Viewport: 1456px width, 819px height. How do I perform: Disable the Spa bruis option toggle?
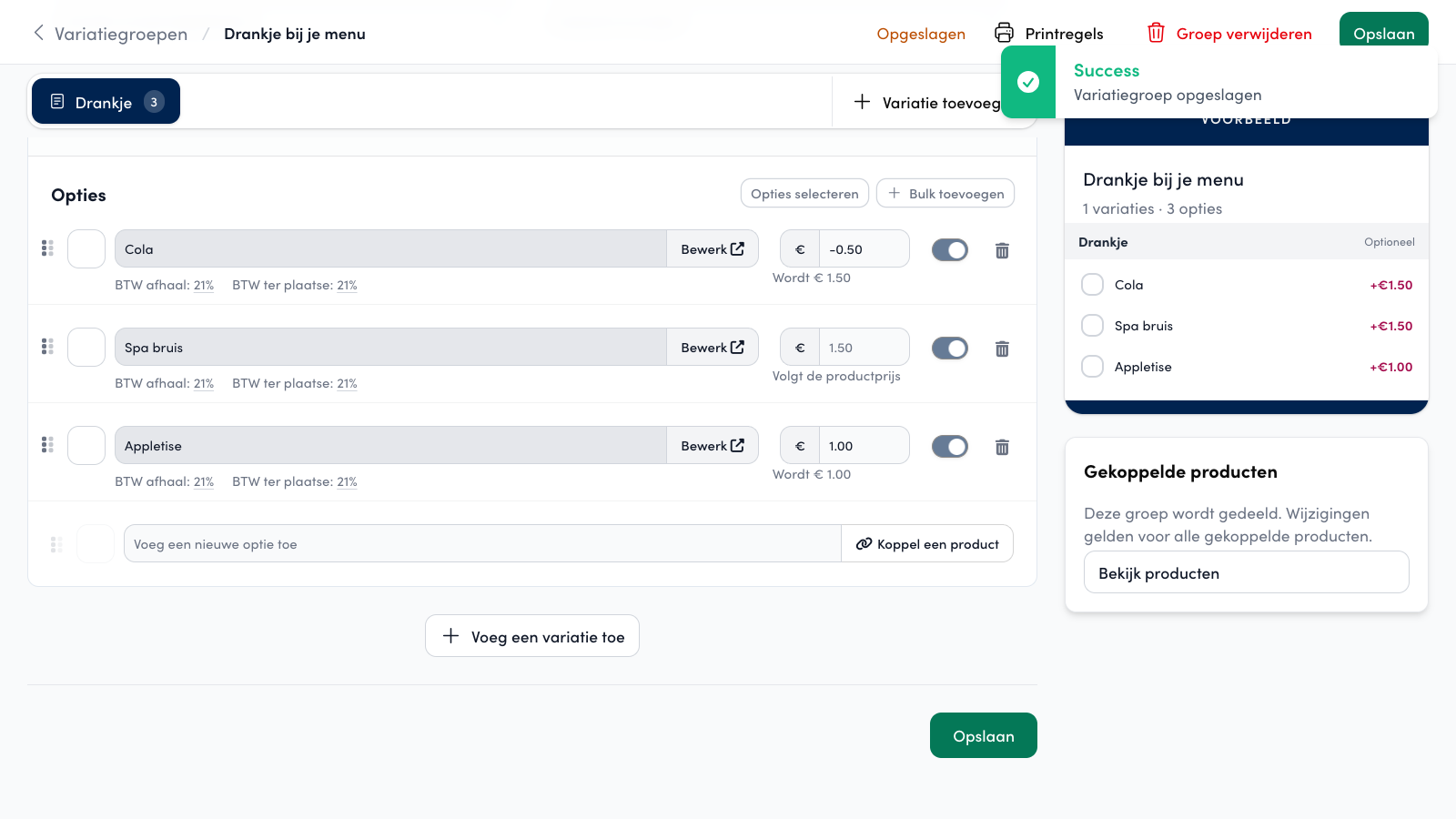pyautogui.click(x=950, y=349)
